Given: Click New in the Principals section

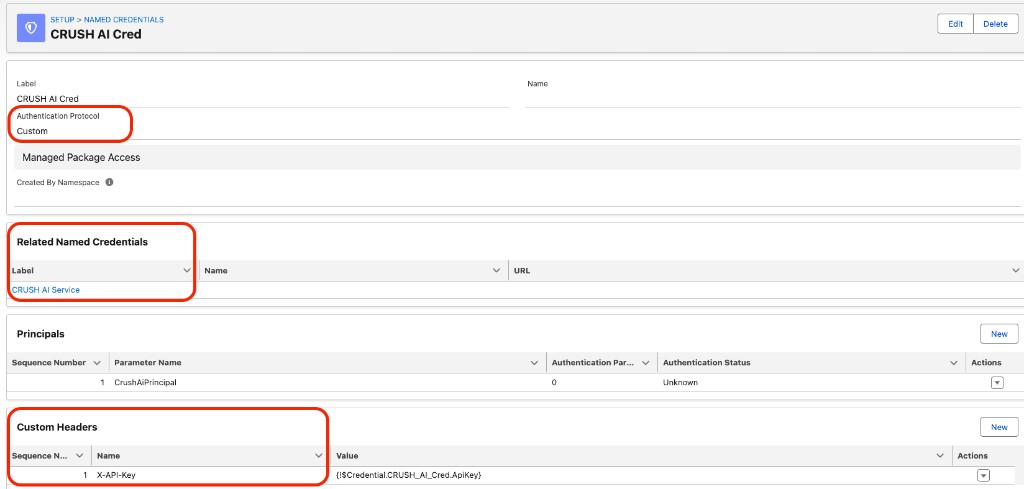Looking at the screenshot, I should tap(999, 334).
